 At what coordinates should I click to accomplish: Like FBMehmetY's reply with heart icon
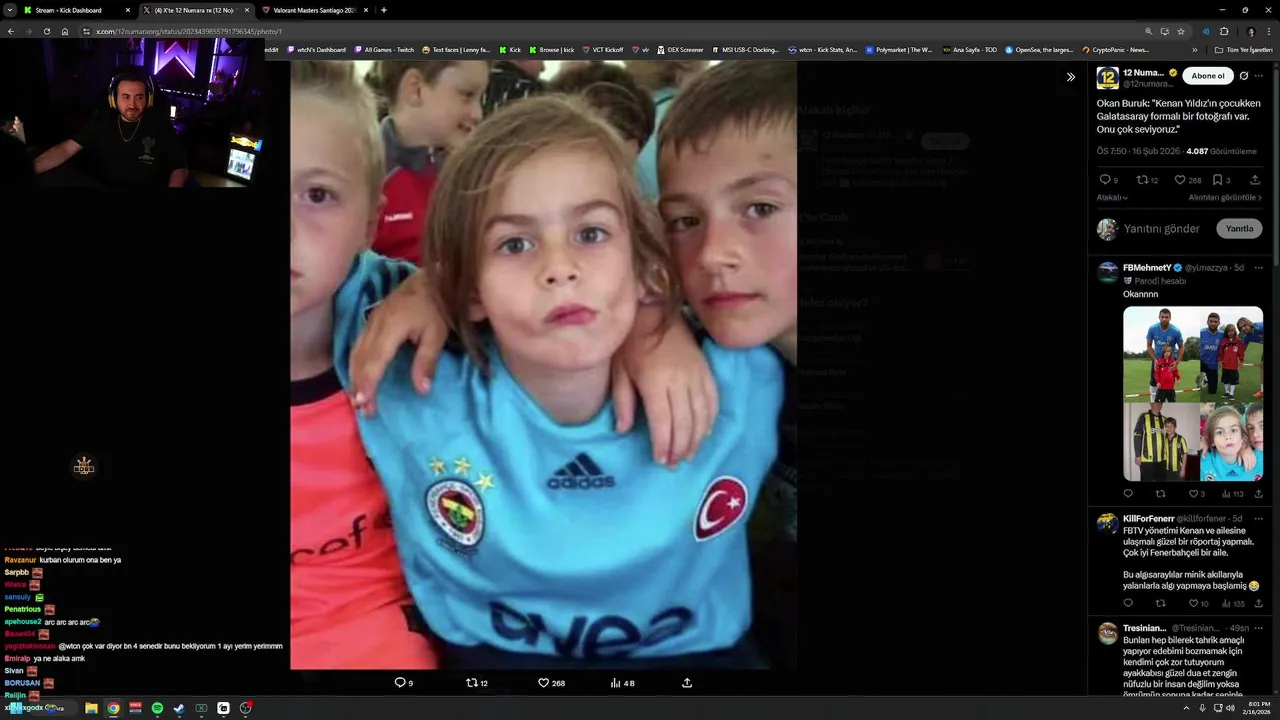[x=1193, y=494]
